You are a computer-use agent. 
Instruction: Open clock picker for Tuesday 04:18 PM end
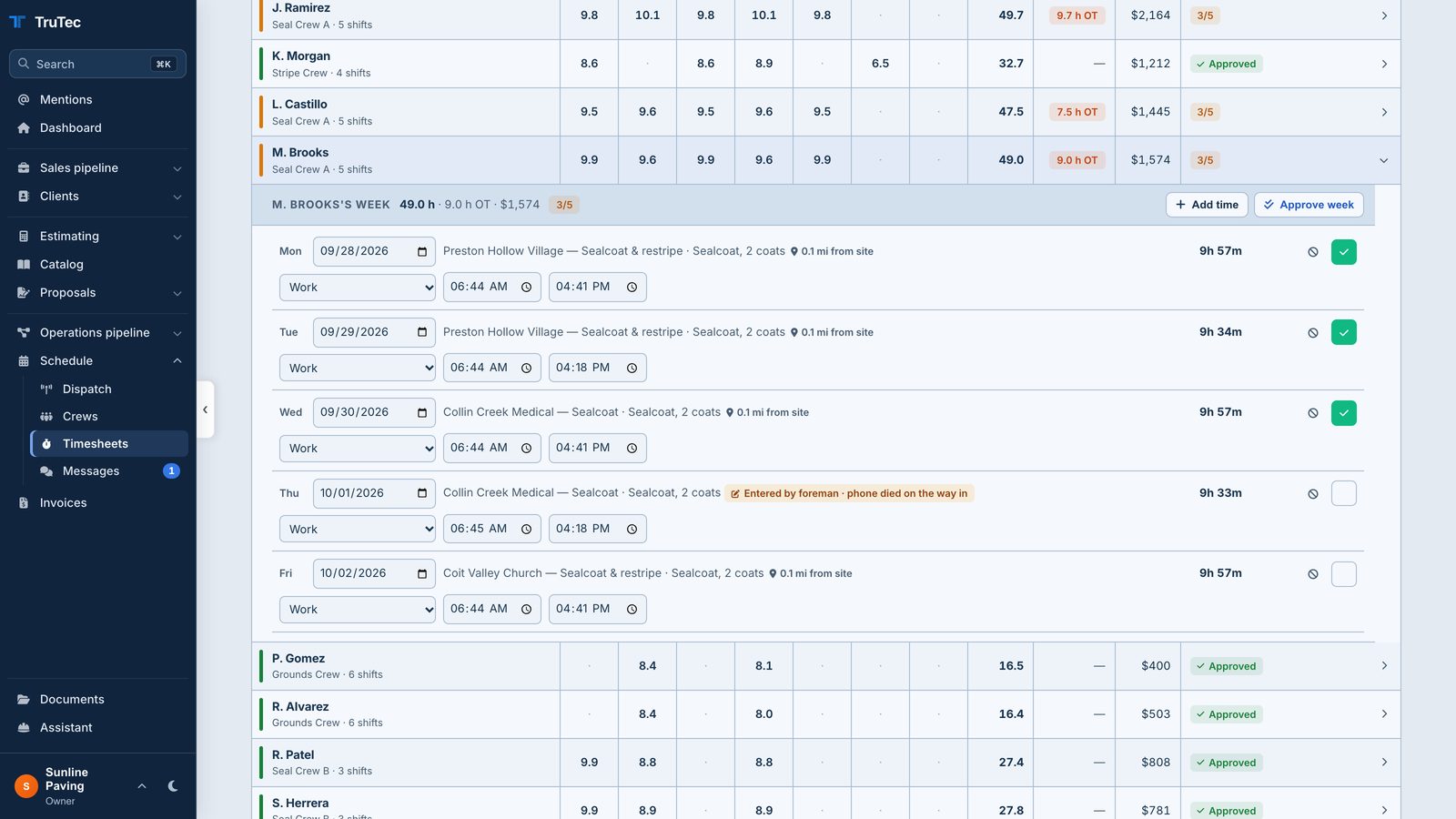pyautogui.click(x=632, y=369)
